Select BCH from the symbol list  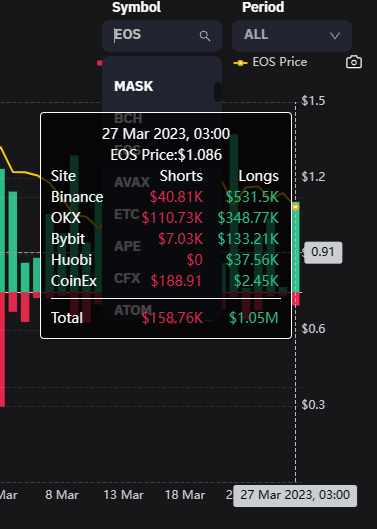coord(128,118)
